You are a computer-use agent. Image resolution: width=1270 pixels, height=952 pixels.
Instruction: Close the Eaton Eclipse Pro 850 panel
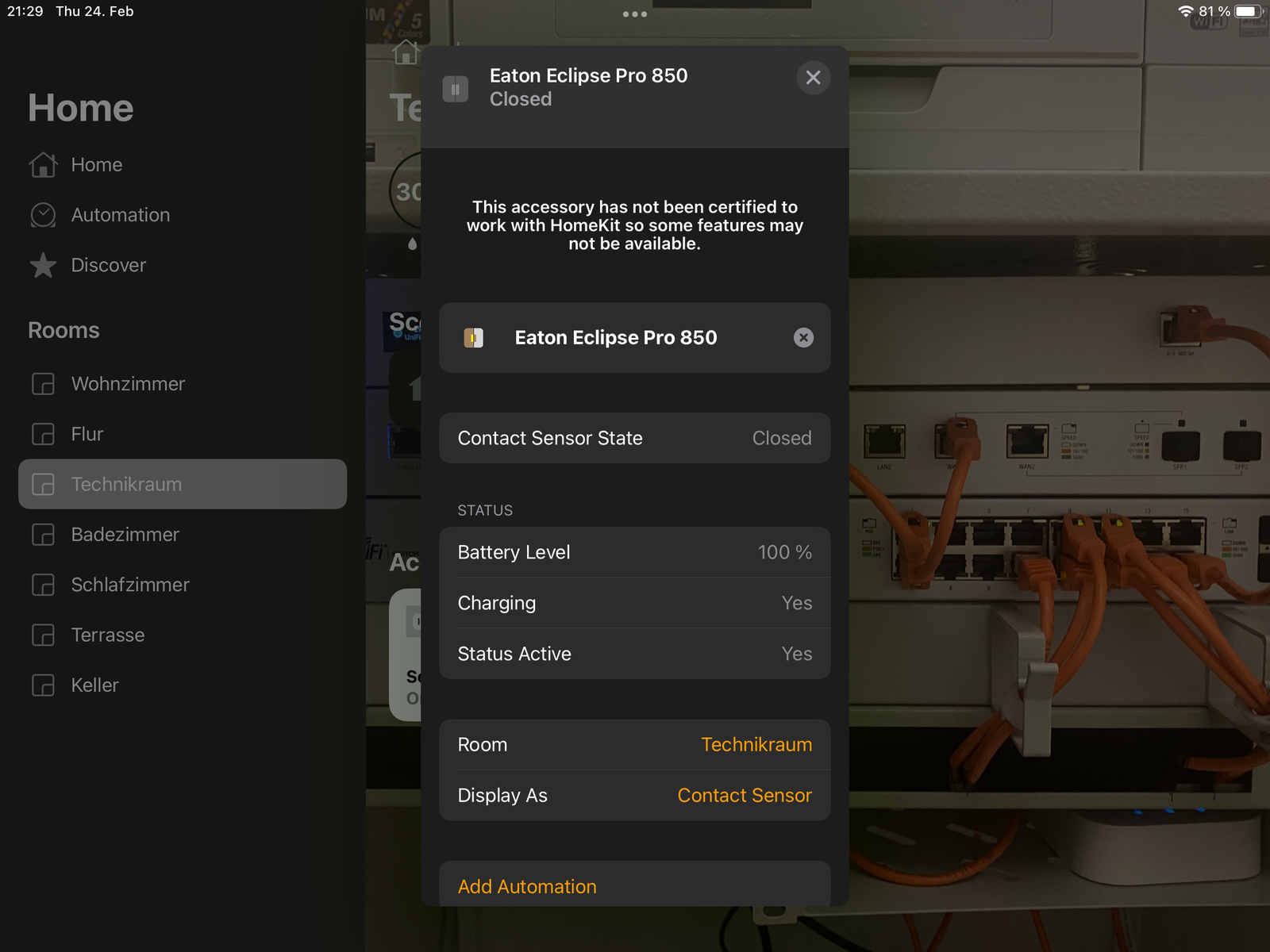tap(813, 78)
